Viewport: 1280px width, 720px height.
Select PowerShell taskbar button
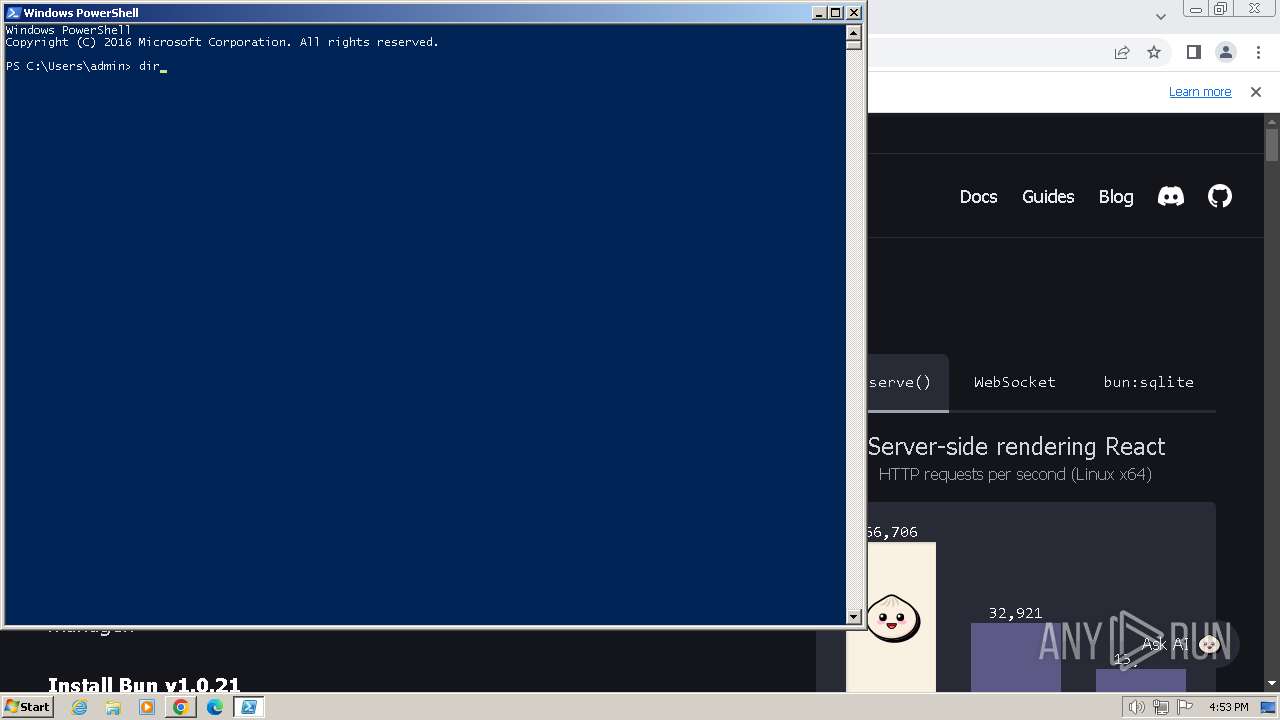click(x=249, y=707)
